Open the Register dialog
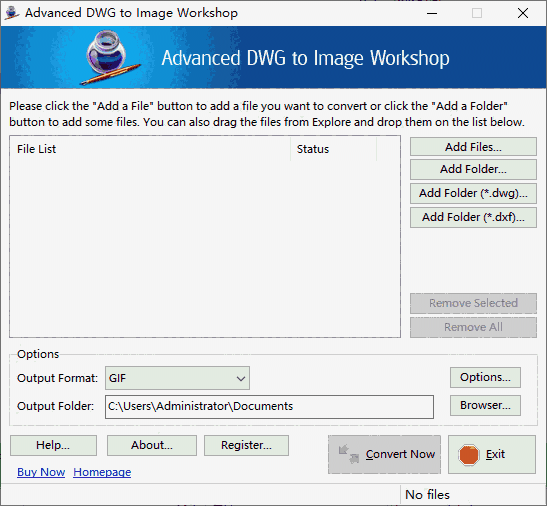 tap(246, 445)
